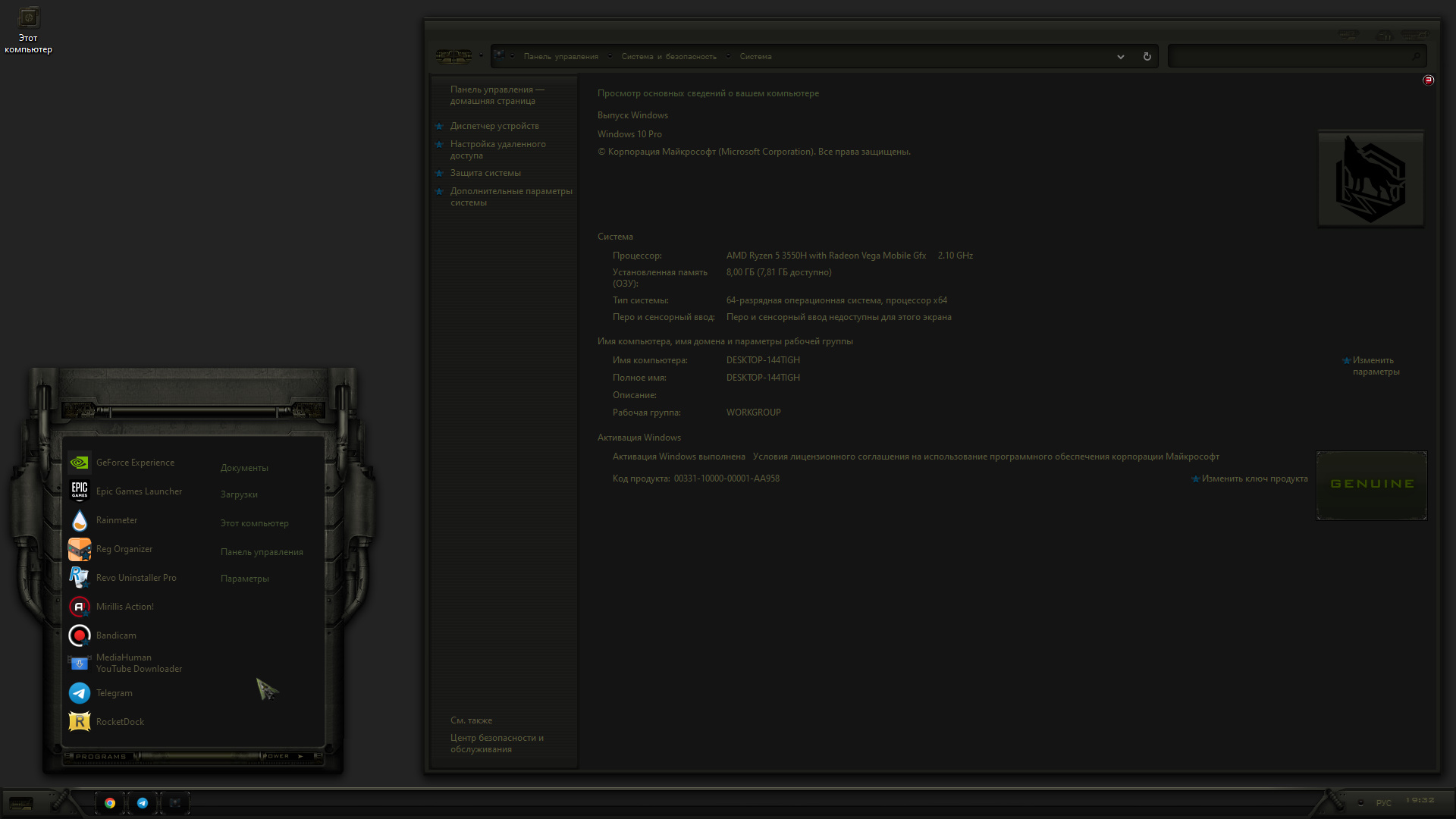Select Панель управления in start menu
Viewport: 1456px width, 819px height.
[262, 552]
